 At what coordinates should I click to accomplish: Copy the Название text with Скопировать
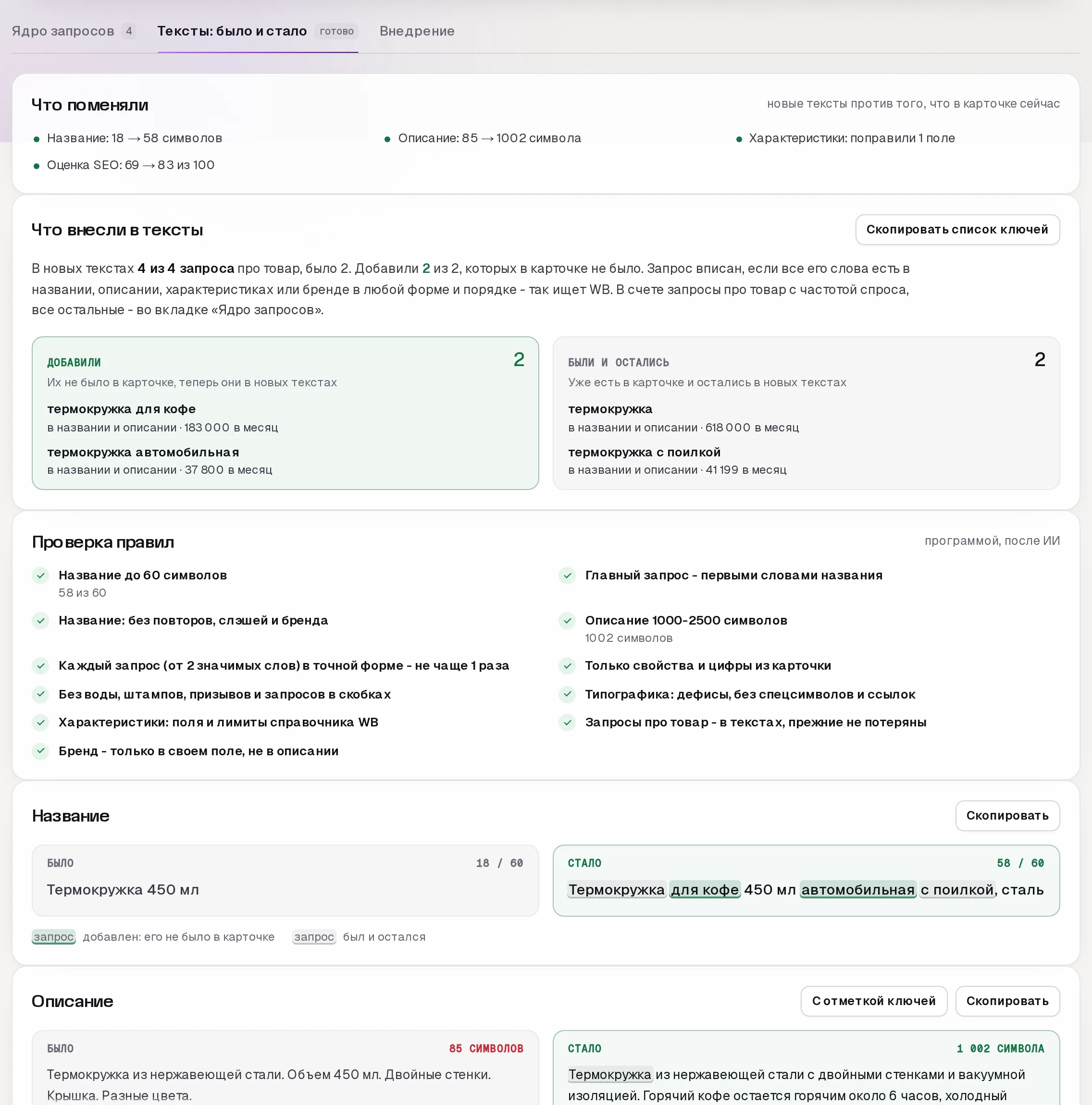pyautogui.click(x=1007, y=816)
